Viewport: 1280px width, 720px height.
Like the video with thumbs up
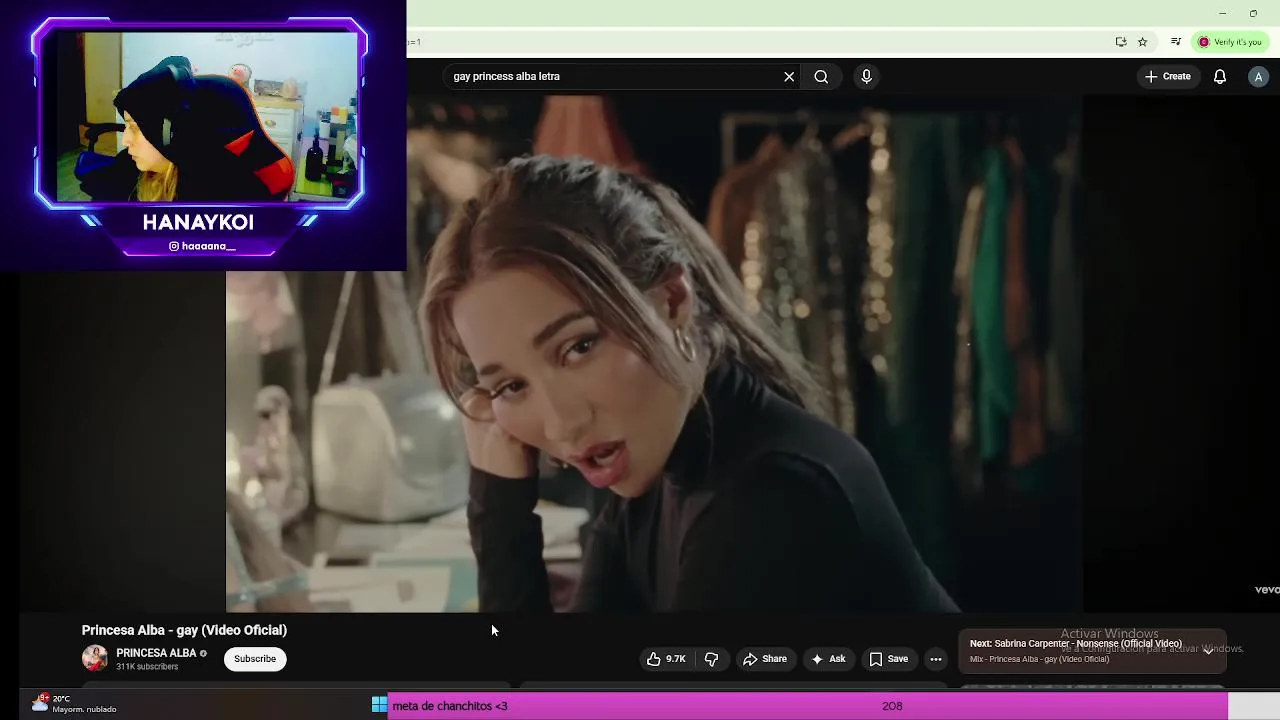point(666,659)
